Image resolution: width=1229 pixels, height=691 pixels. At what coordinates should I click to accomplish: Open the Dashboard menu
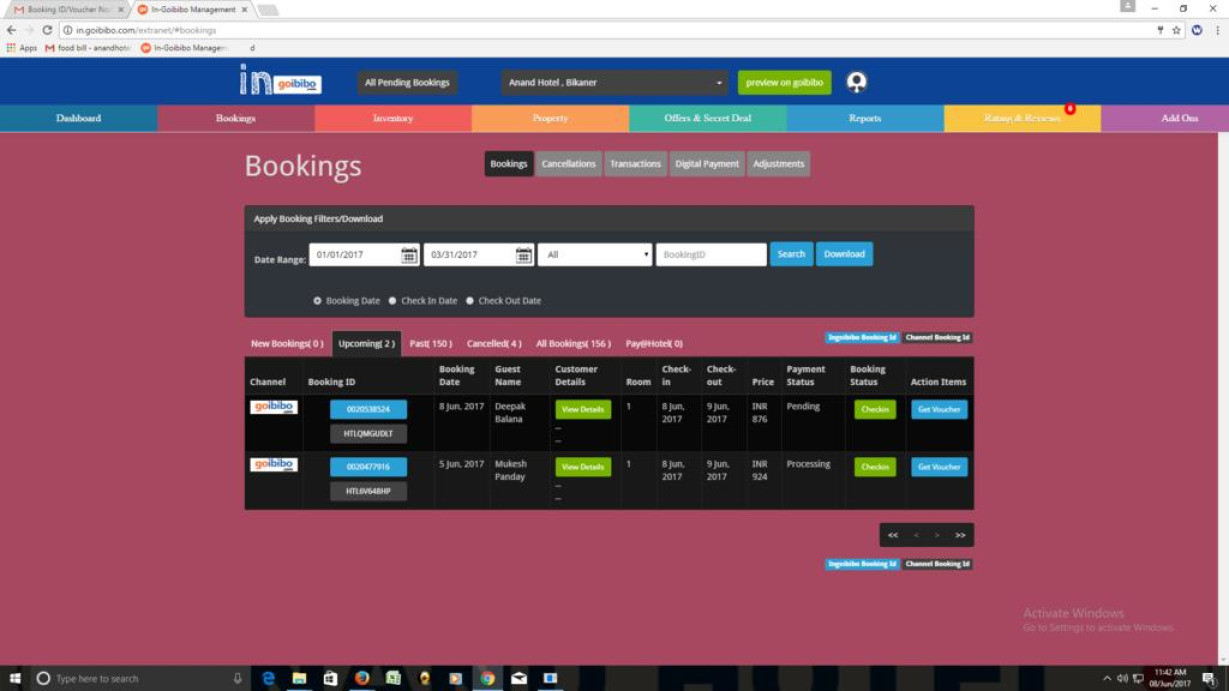click(x=78, y=118)
